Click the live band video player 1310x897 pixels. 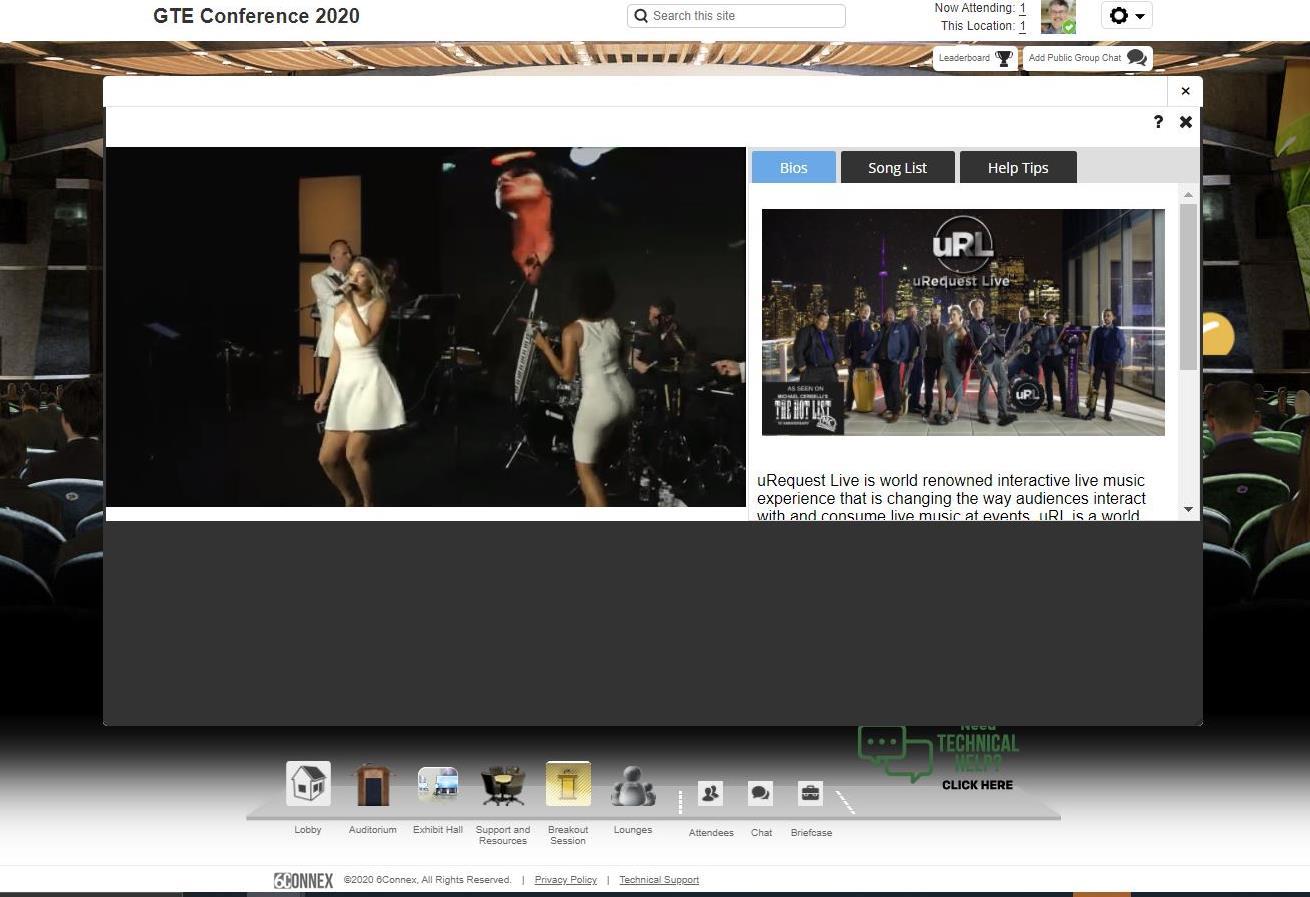point(426,327)
